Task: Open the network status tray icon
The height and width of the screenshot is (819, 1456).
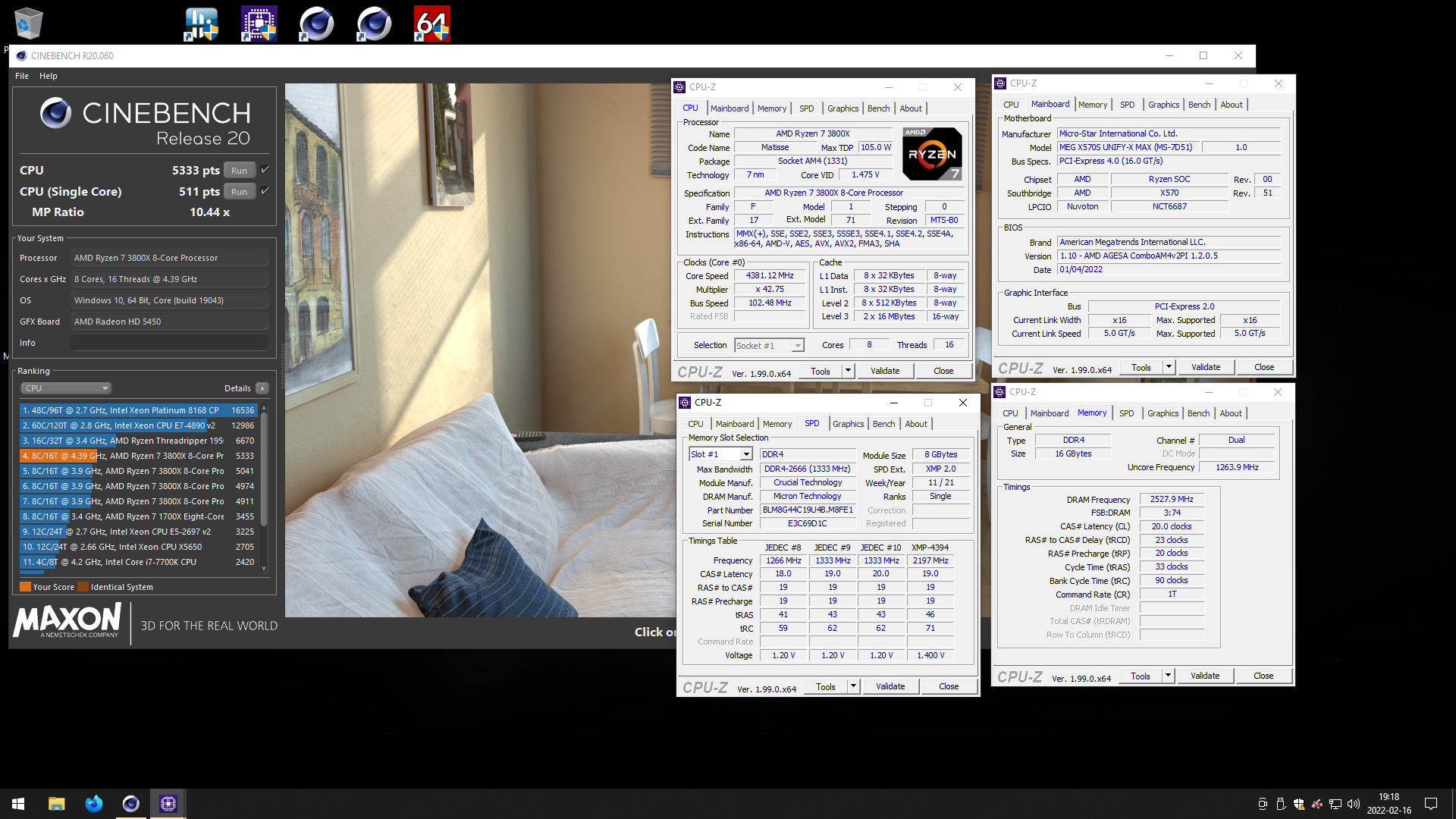Action: pyautogui.click(x=1335, y=804)
